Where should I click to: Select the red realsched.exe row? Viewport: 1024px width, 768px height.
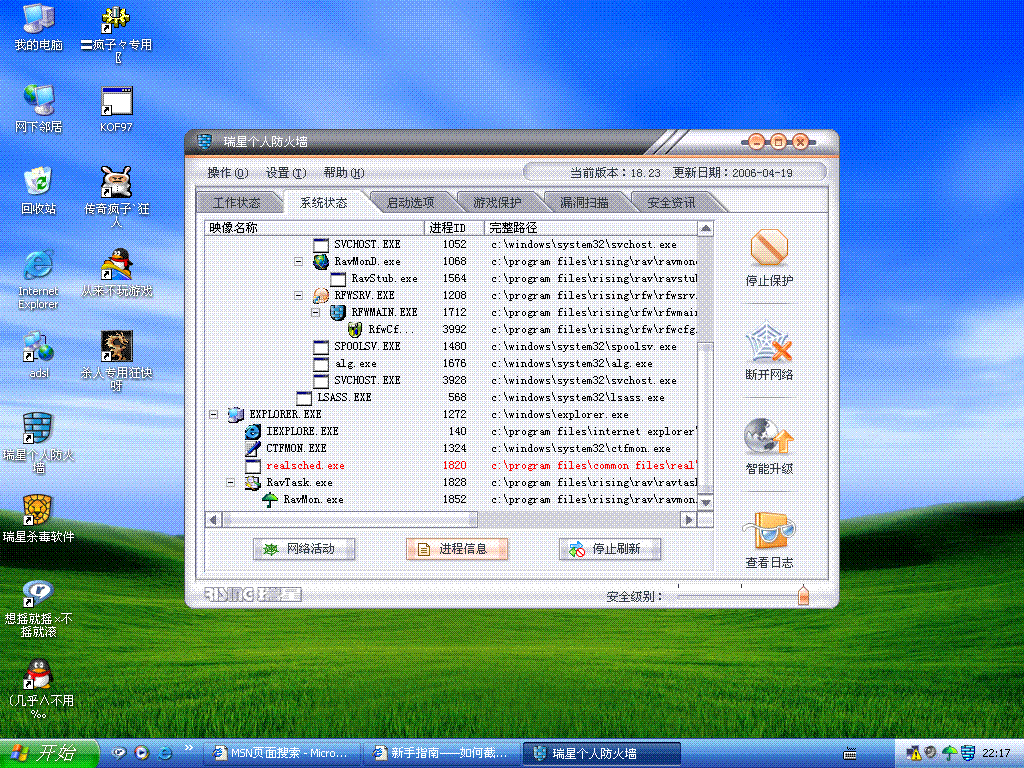[x=451, y=465]
